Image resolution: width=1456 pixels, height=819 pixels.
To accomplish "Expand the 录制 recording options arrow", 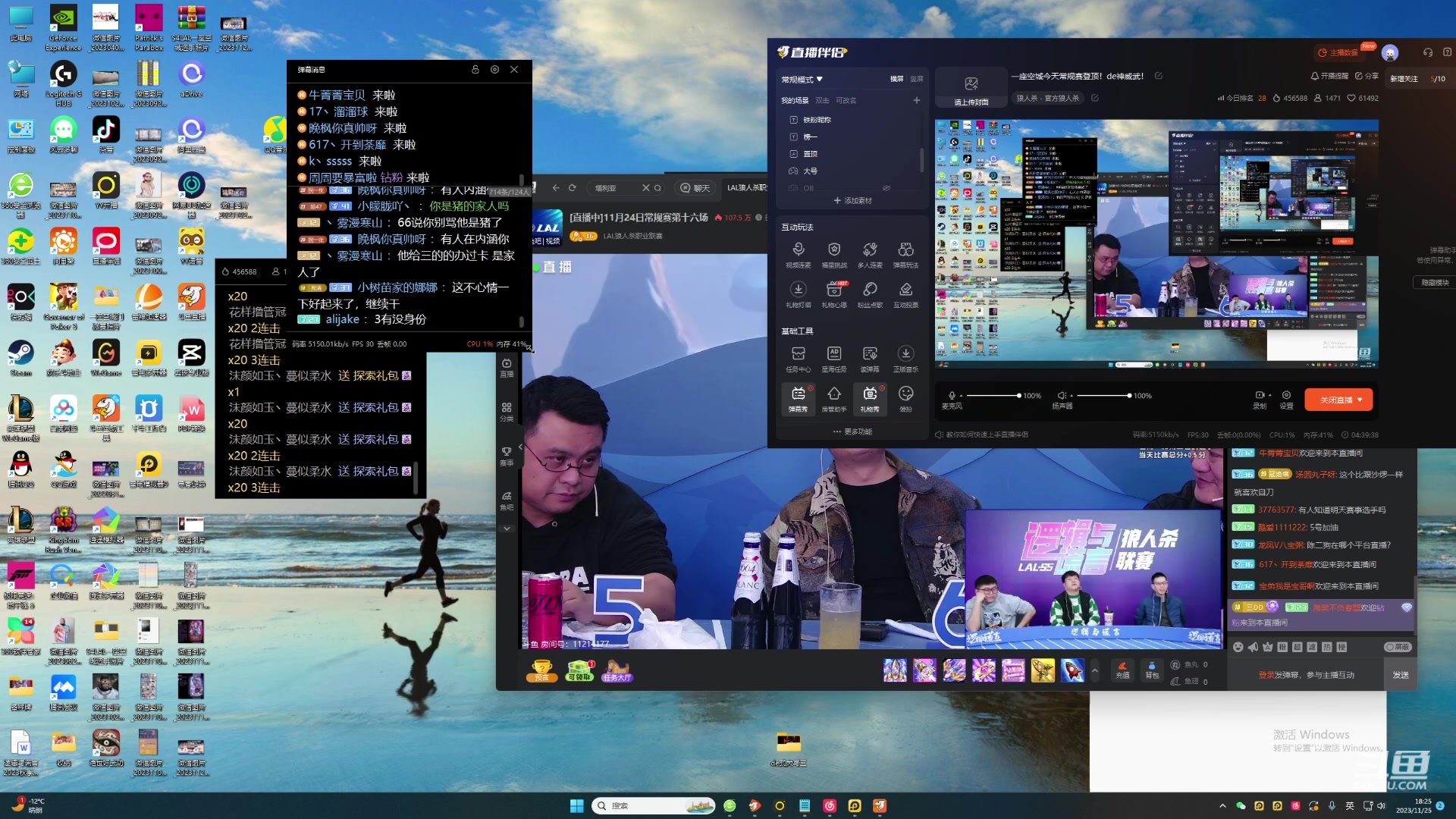I will [1269, 396].
